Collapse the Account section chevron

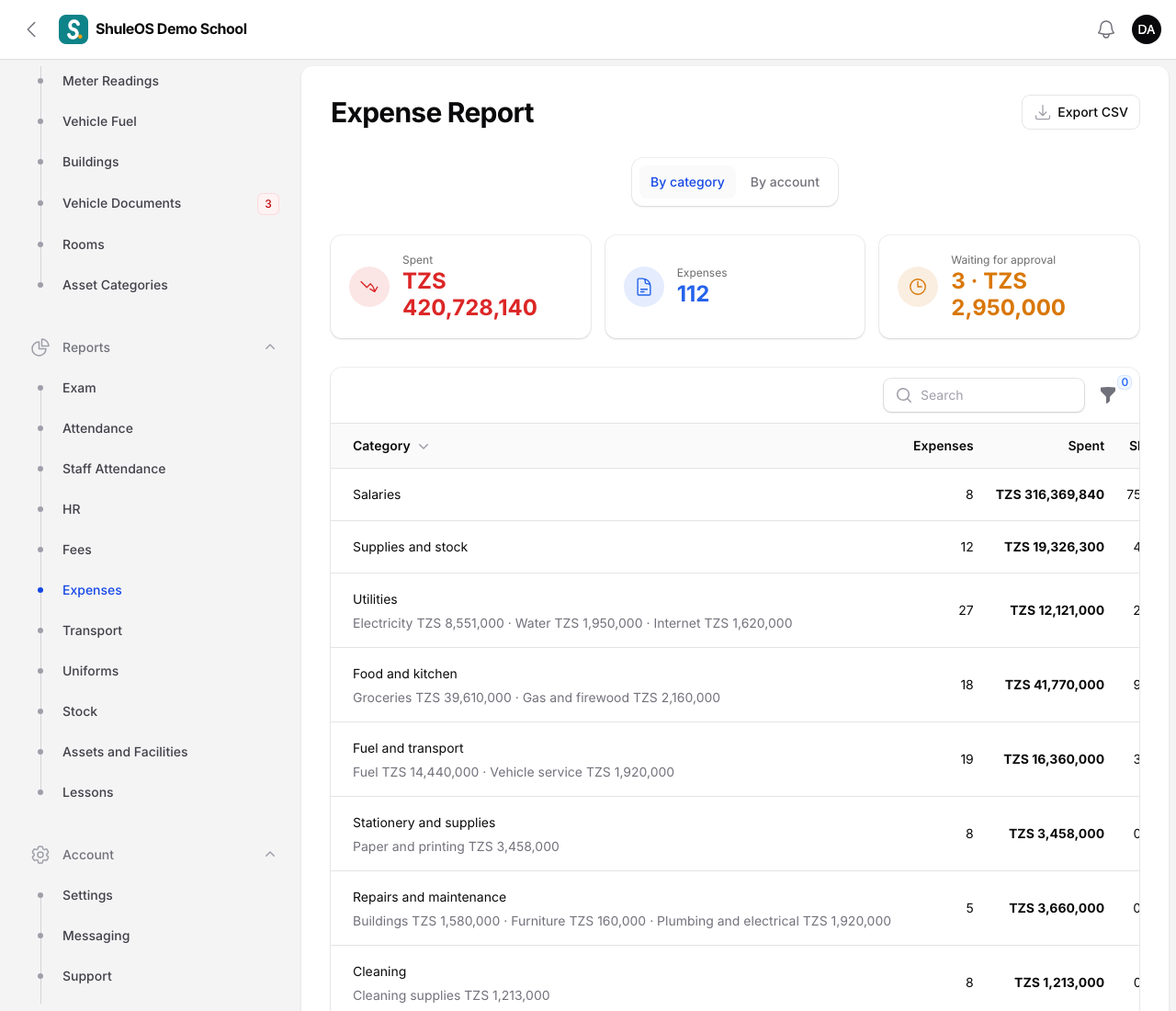(x=270, y=855)
